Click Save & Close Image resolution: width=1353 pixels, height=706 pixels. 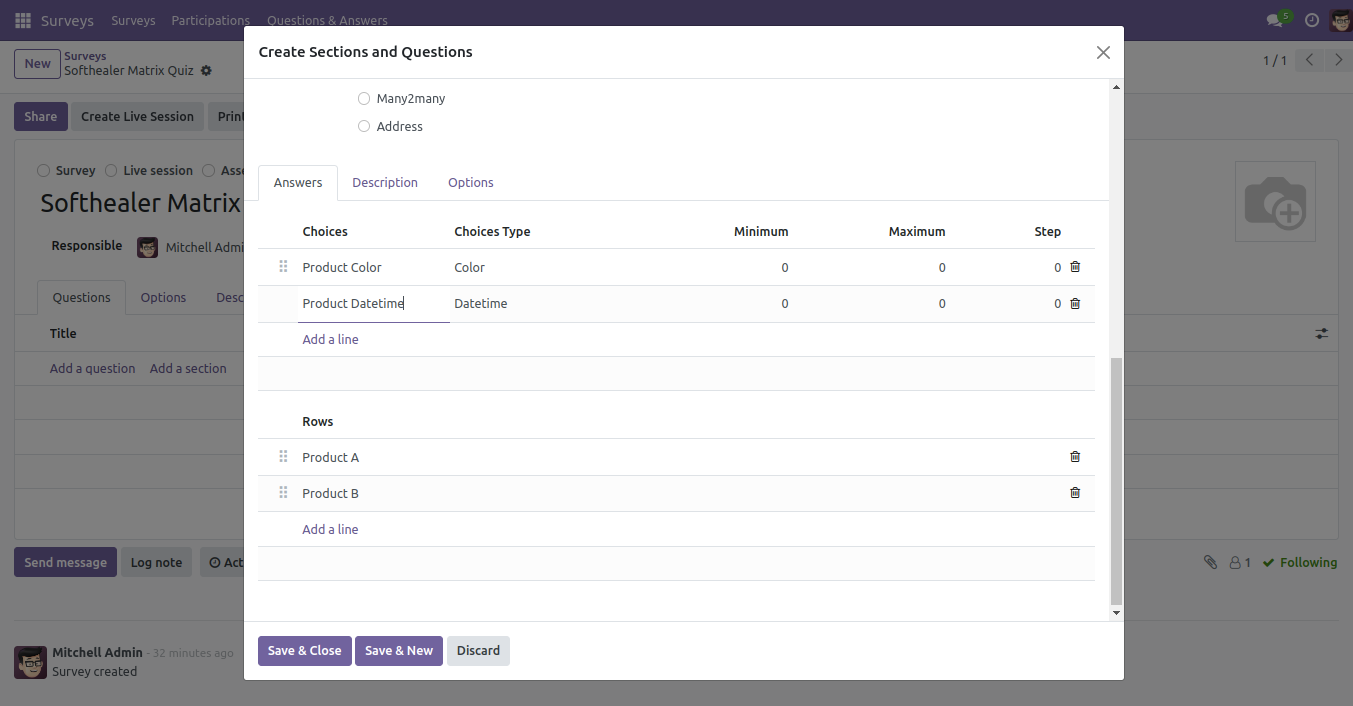point(305,651)
